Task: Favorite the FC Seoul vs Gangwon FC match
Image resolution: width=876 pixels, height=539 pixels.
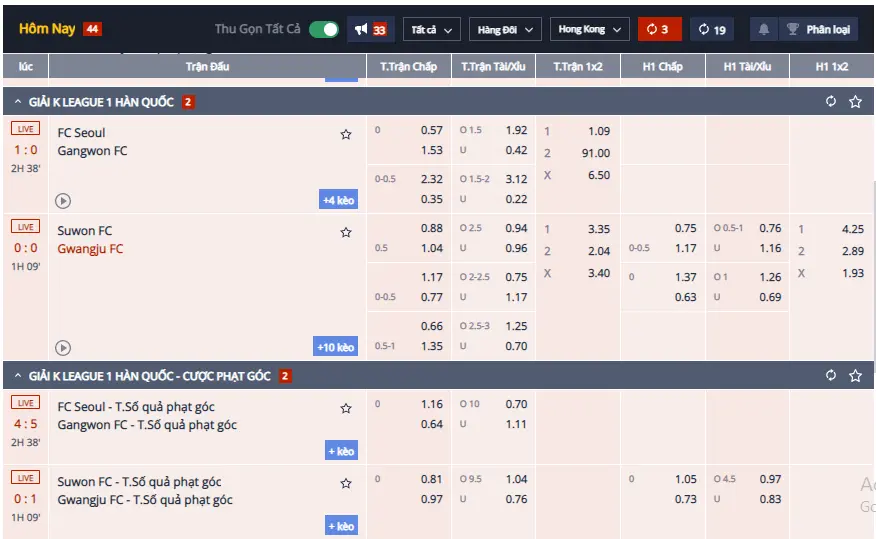Action: pos(346,134)
